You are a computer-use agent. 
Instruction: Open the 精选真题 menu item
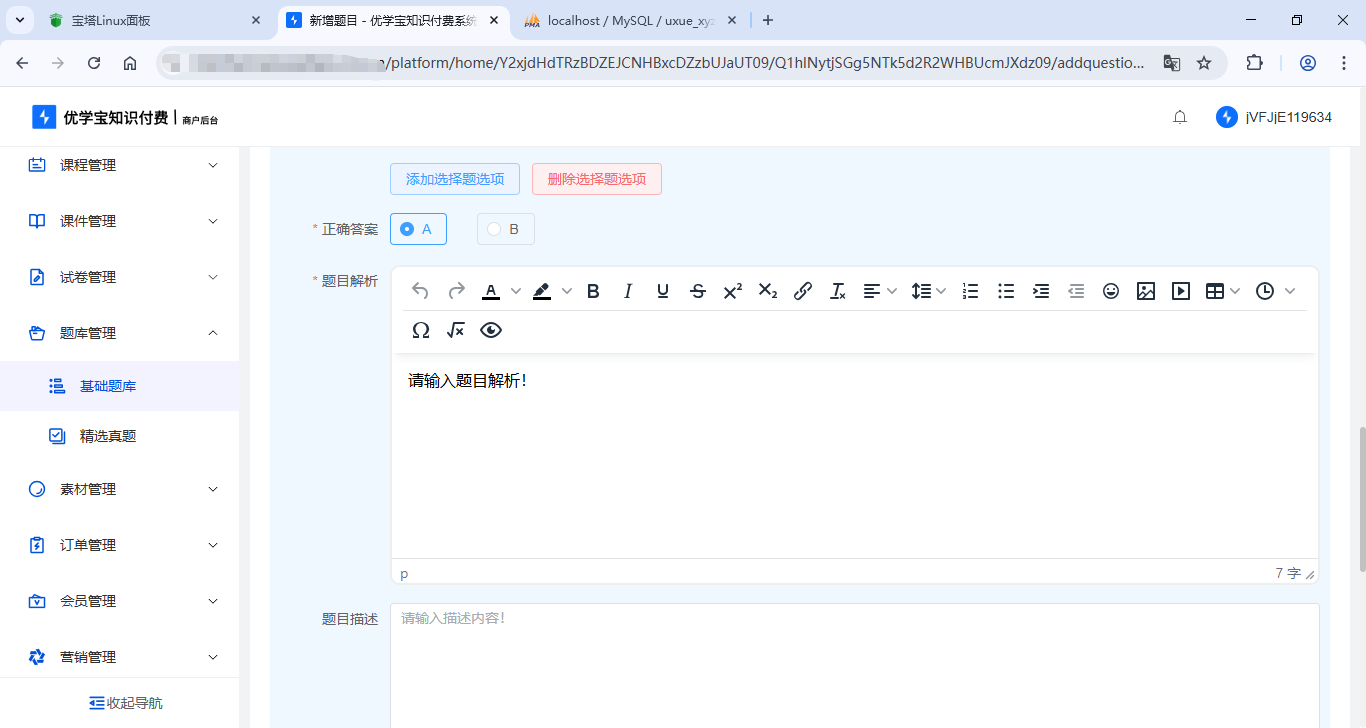108,436
